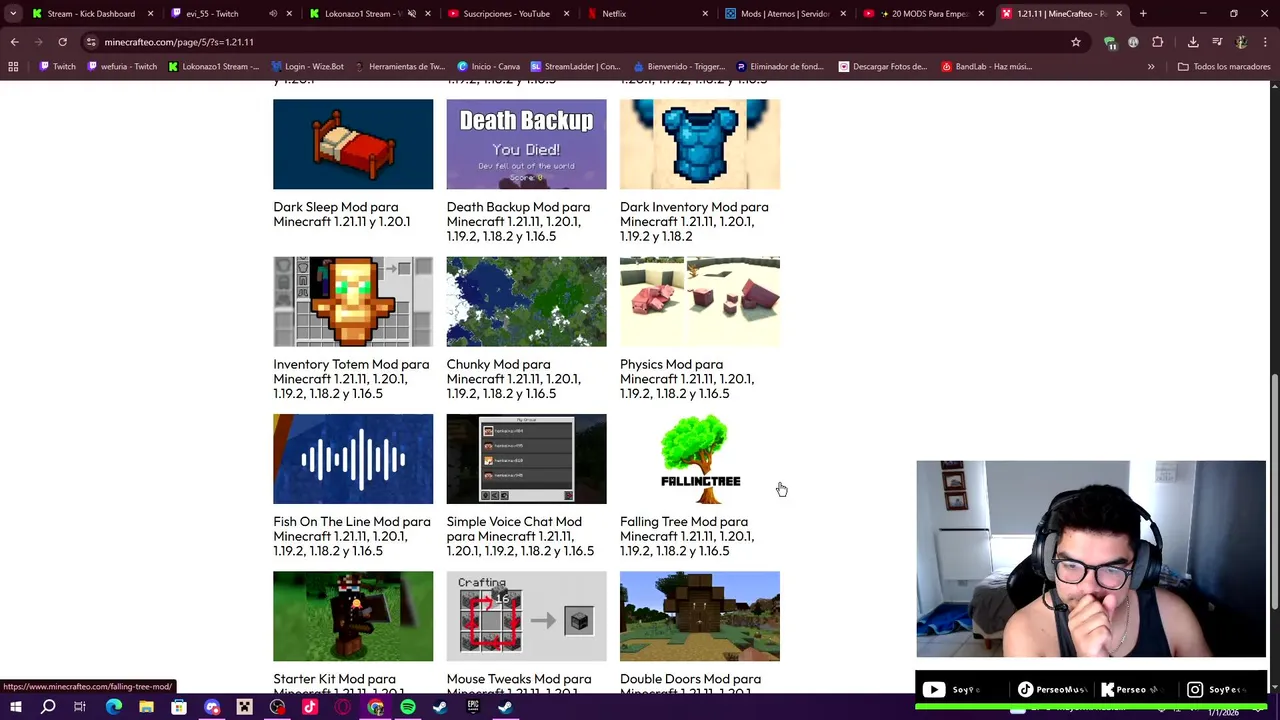
Task: Open the browser extensions puzzle icon
Action: pos(1157,42)
